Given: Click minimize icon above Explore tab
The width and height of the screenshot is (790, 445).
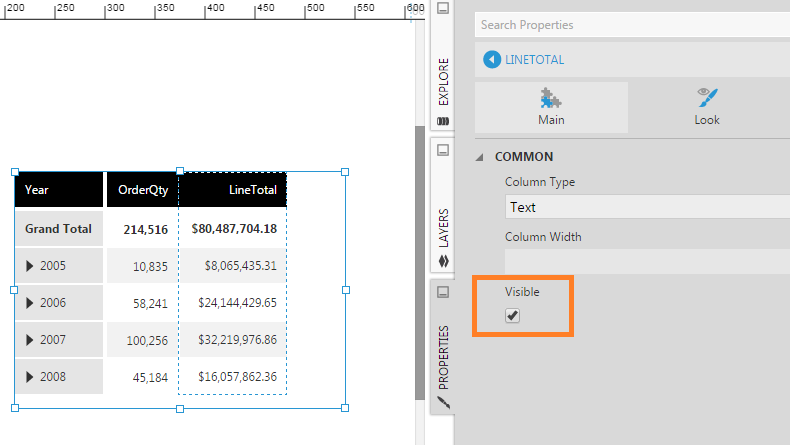Looking at the screenshot, I should [x=443, y=9].
